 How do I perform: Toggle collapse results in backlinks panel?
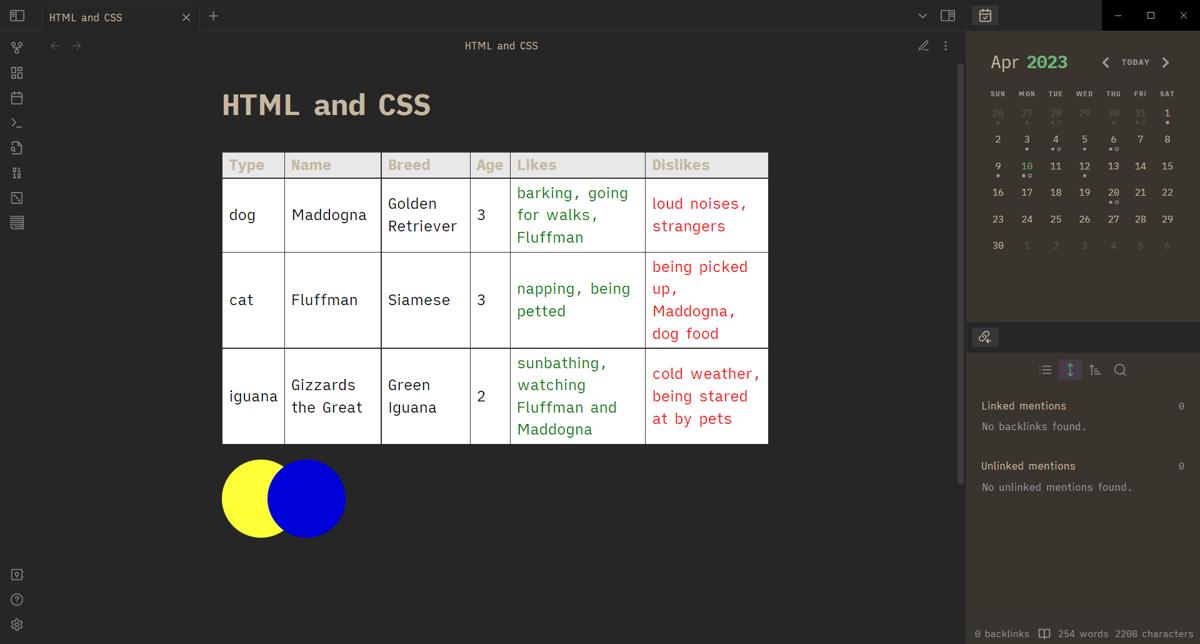(x=1044, y=369)
